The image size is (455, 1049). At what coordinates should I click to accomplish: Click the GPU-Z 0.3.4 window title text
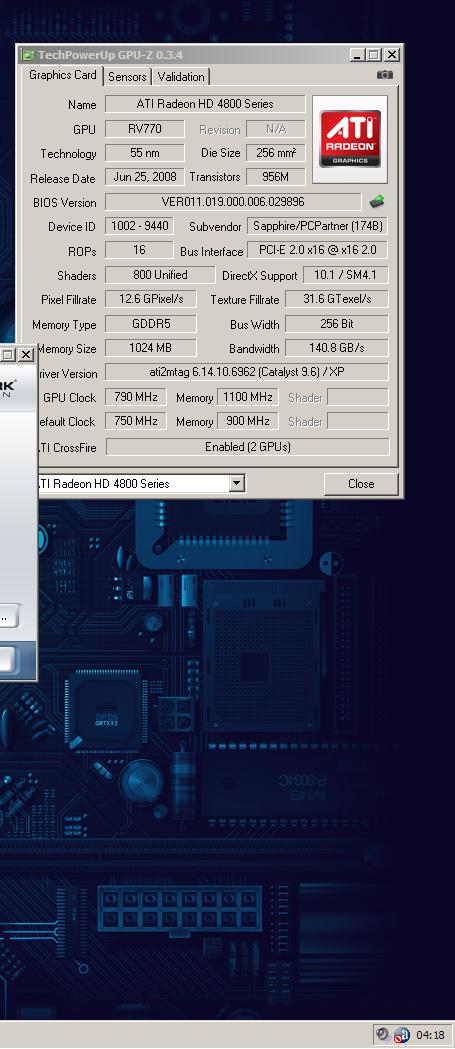pyautogui.click(x=110, y=55)
